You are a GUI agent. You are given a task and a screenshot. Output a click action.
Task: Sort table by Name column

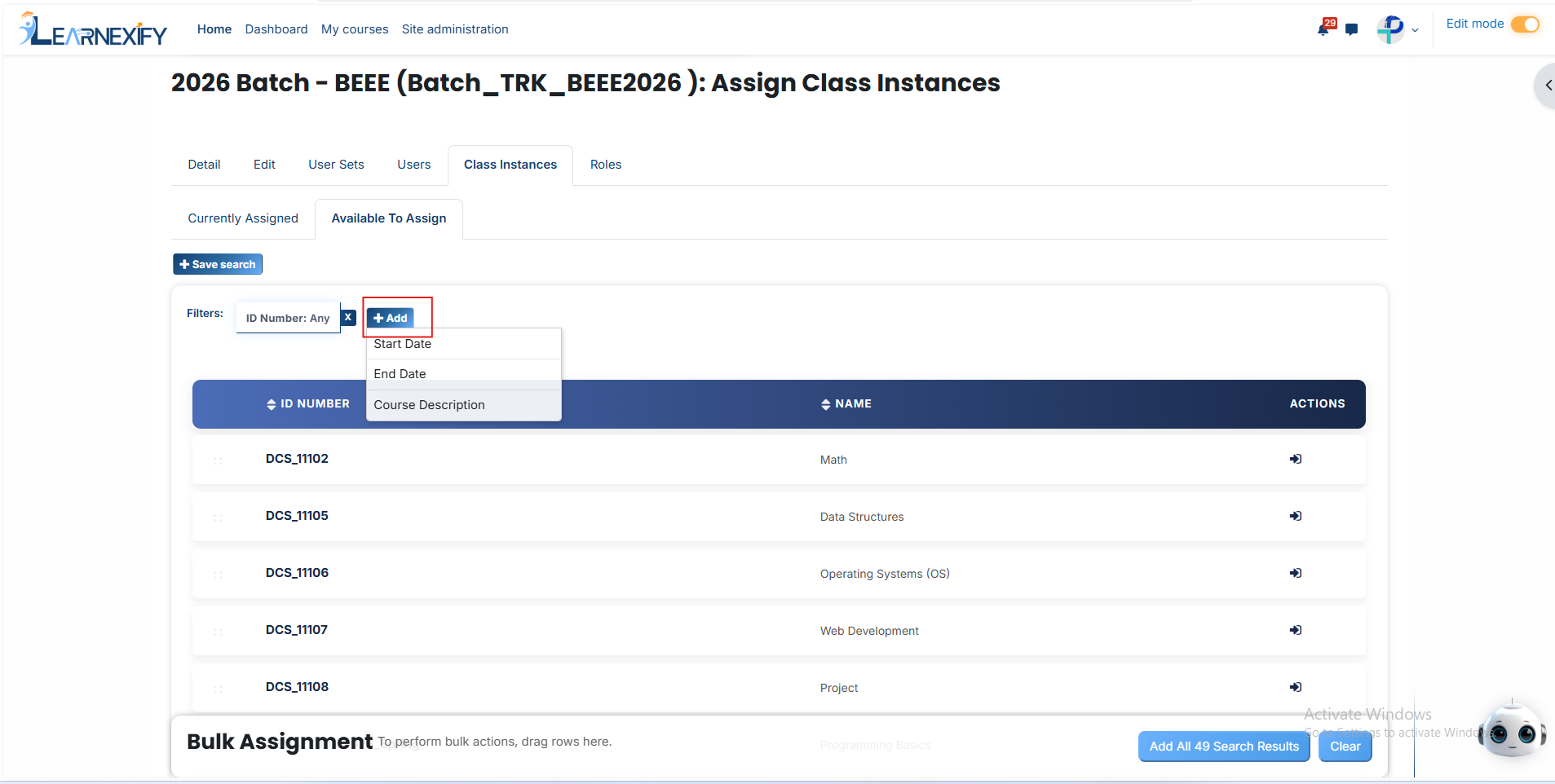[x=846, y=403]
